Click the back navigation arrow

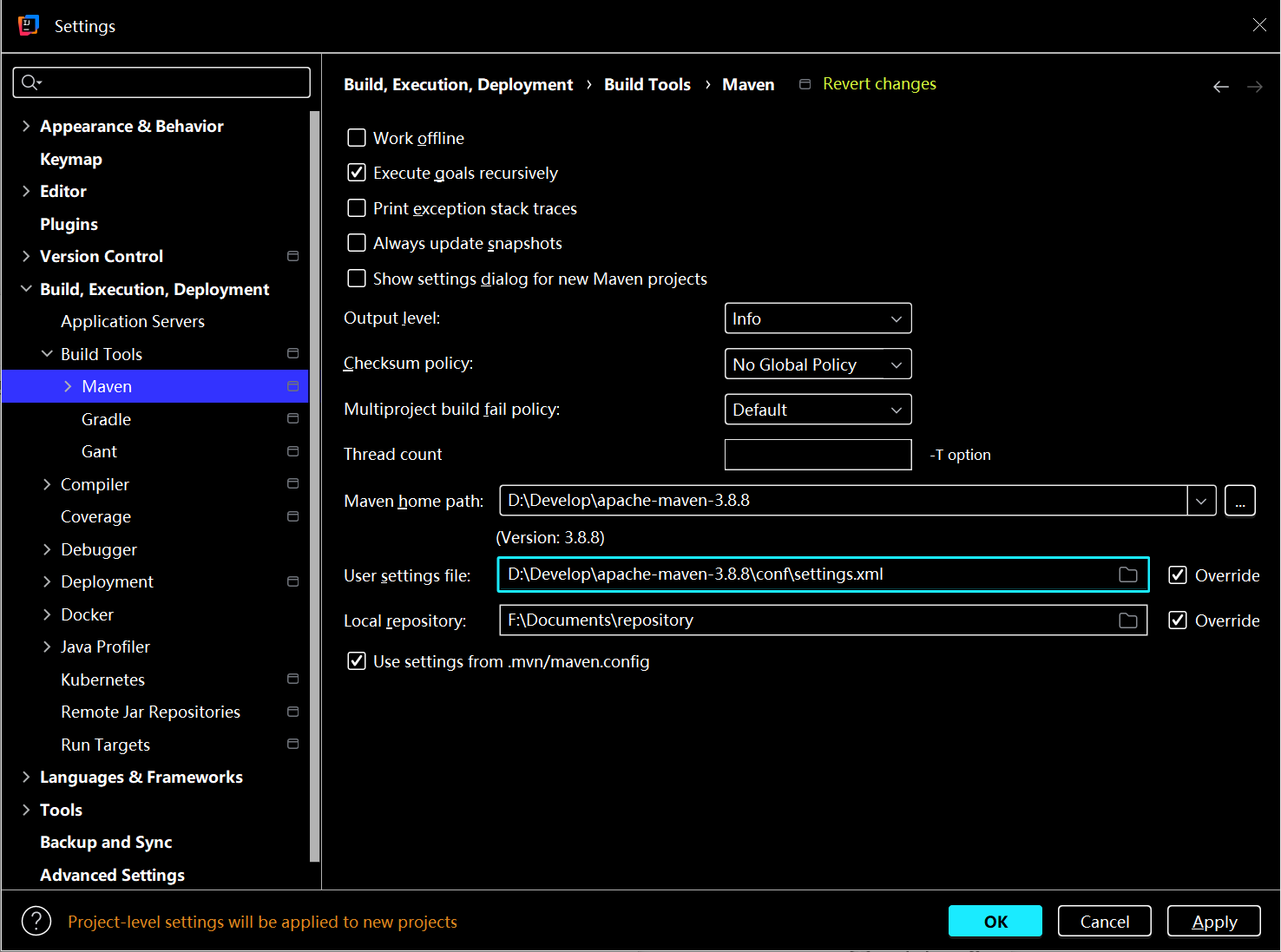pos(1220,87)
